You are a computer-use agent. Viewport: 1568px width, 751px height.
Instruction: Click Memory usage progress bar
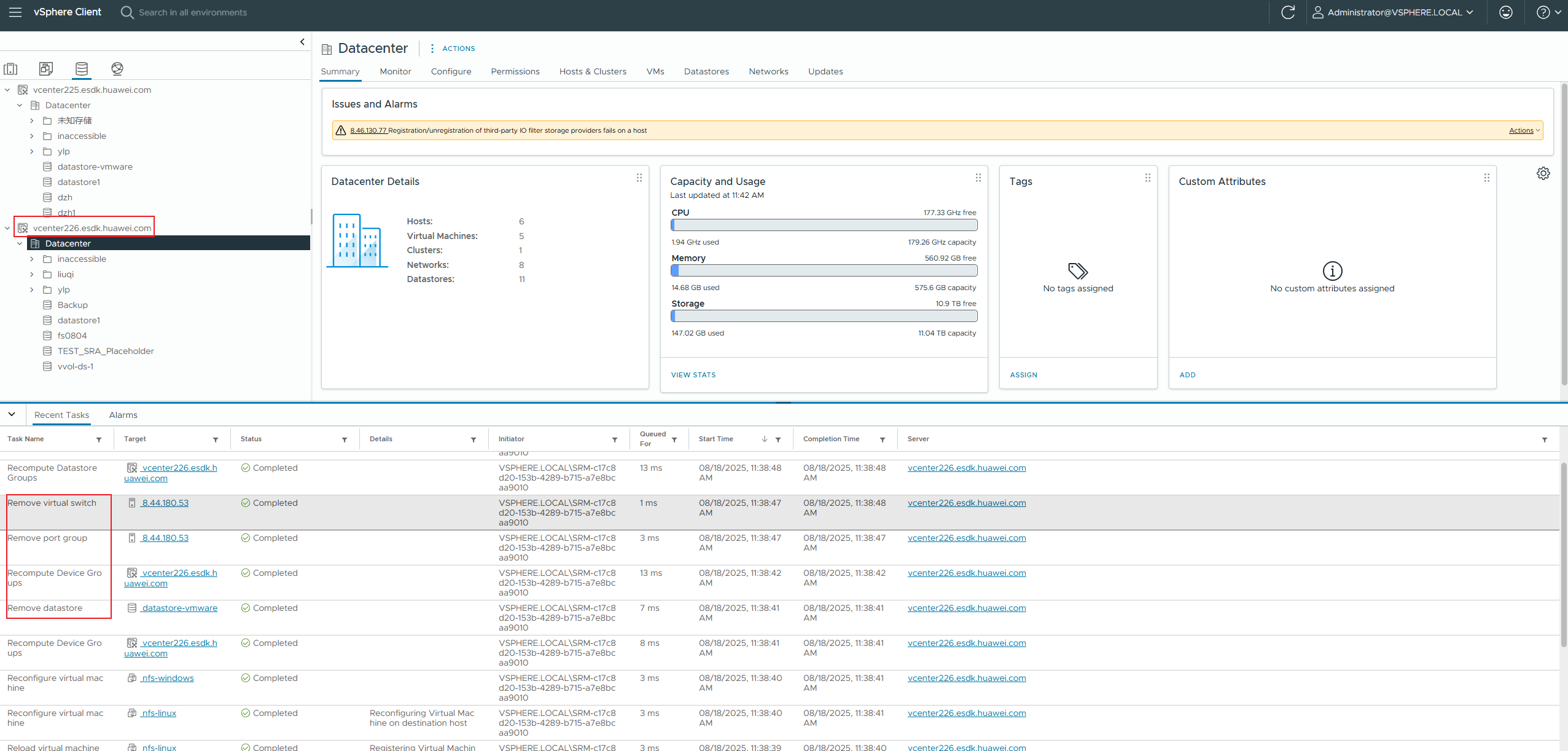coord(824,270)
